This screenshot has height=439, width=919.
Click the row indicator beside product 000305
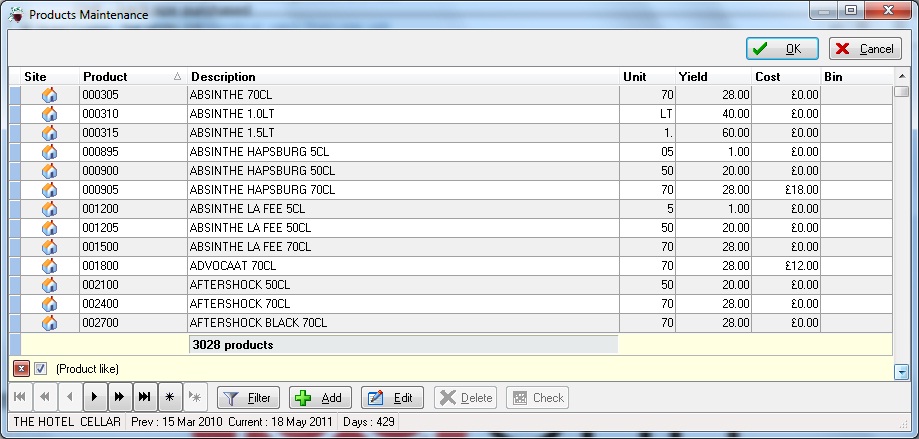[x=15, y=95]
